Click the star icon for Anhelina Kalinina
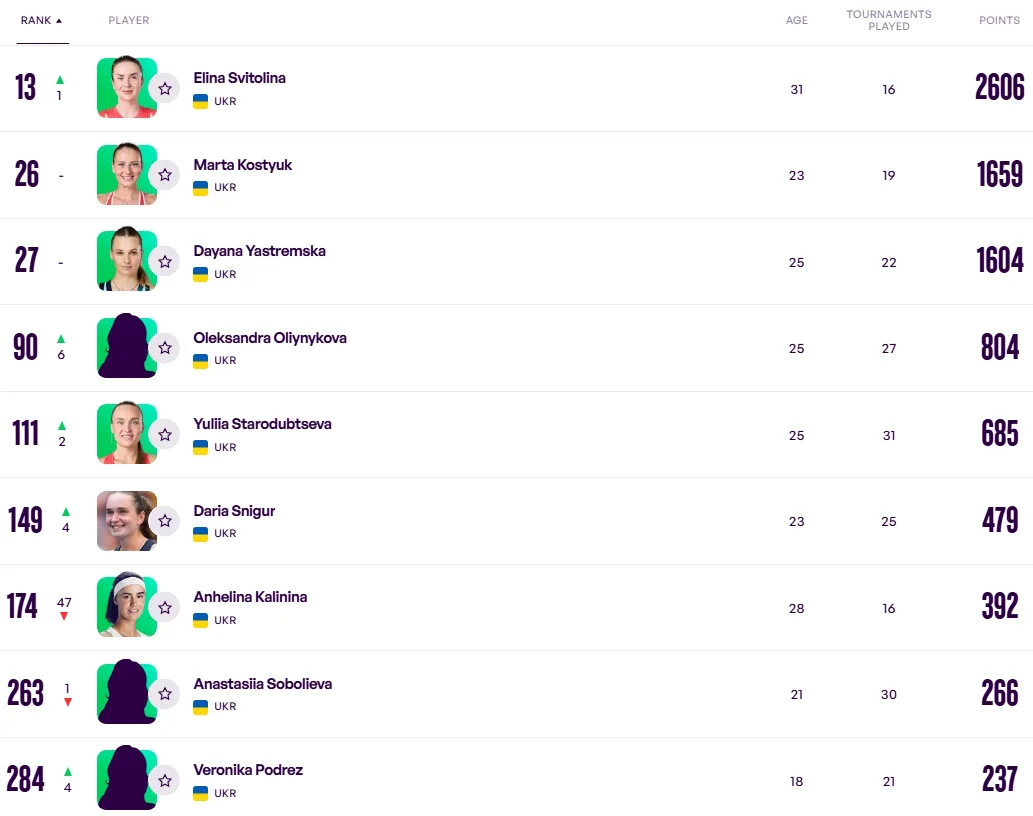This screenshot has width=1033, height=816. point(165,608)
